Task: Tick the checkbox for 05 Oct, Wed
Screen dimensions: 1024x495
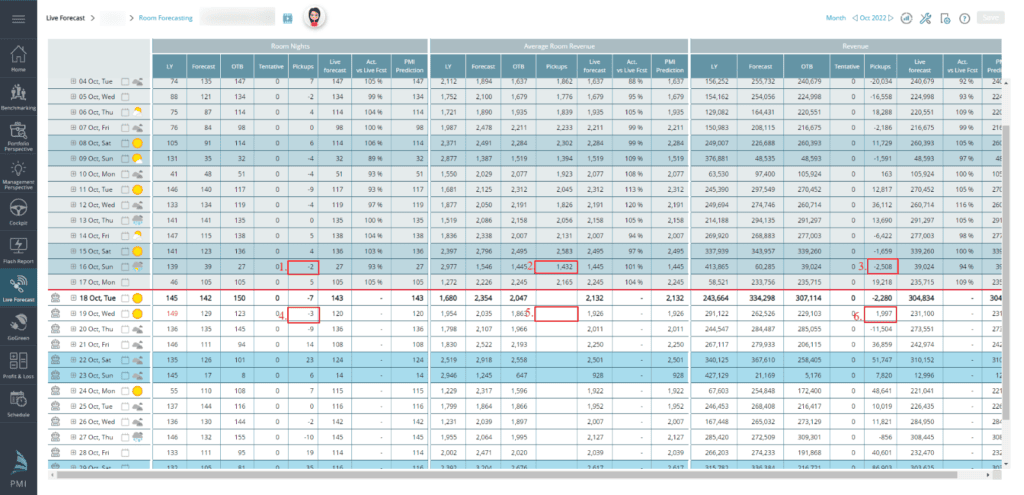Action: pos(125,98)
